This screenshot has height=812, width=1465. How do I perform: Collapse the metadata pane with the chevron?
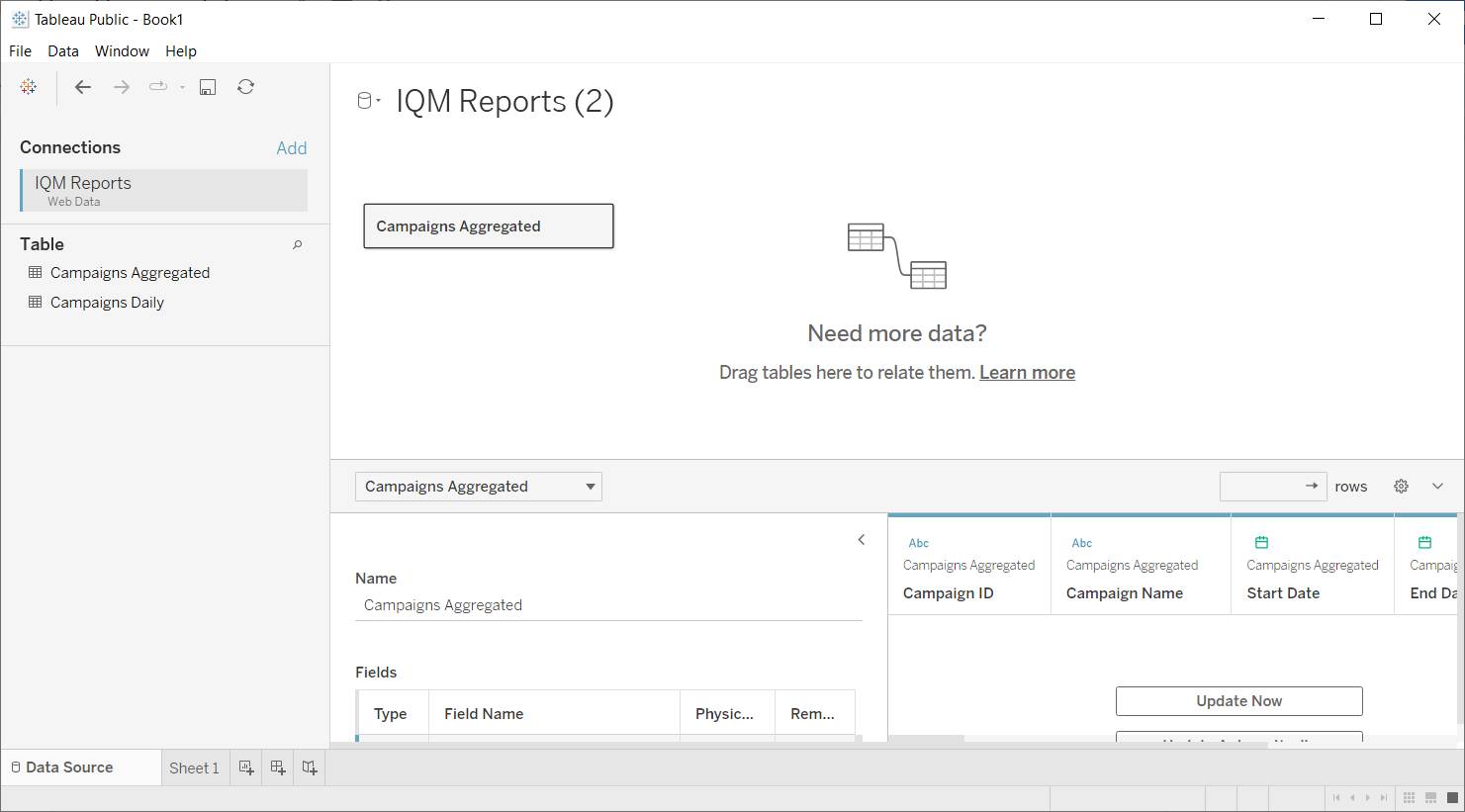click(862, 539)
